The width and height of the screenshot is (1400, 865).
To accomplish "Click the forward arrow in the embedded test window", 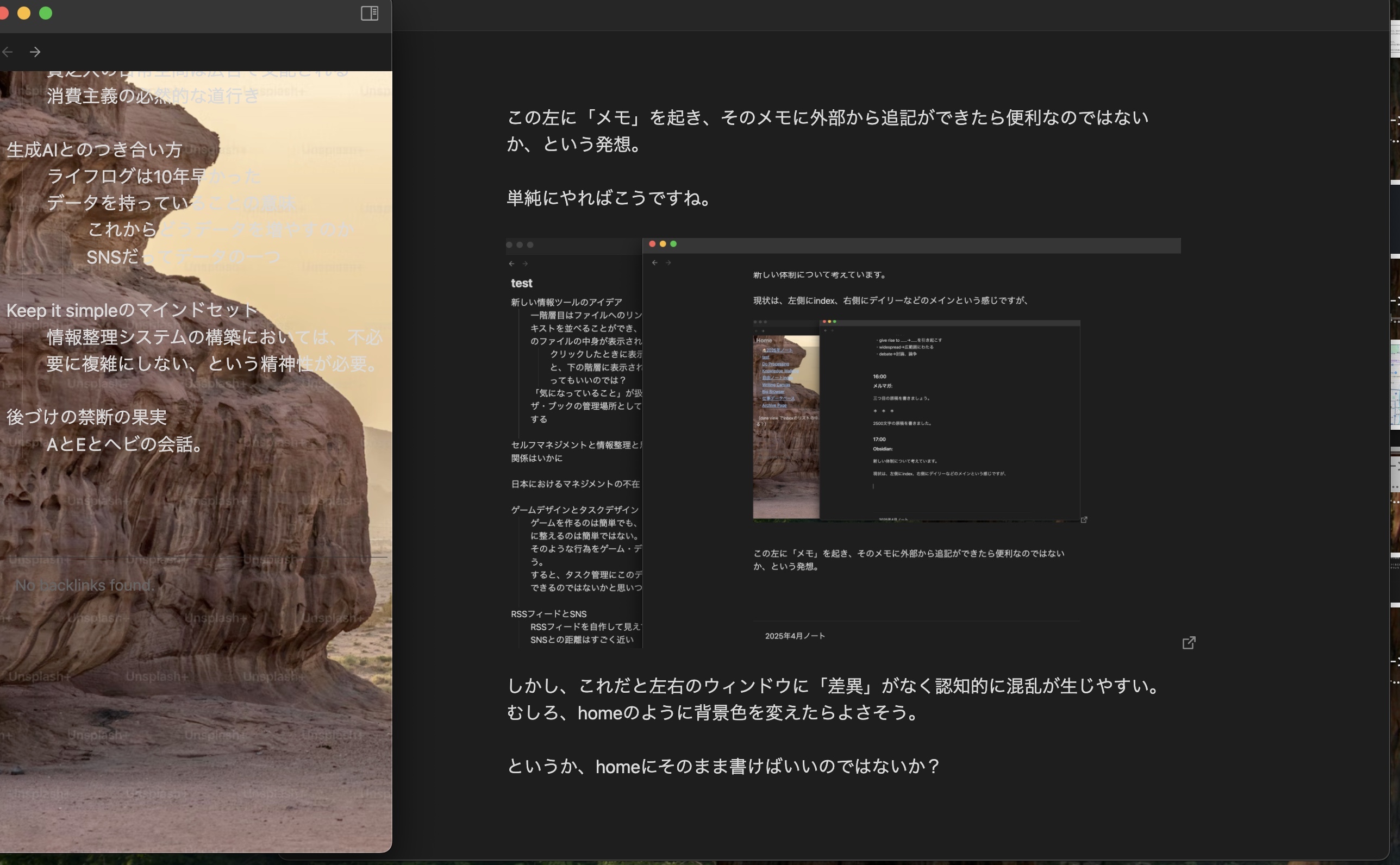I will click(525, 264).
